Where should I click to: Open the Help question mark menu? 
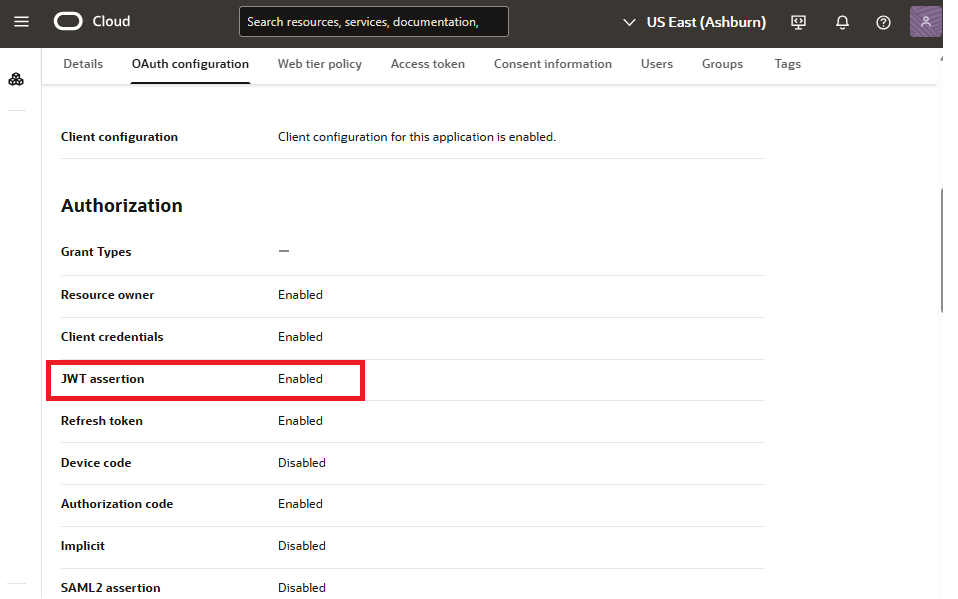[x=883, y=22]
